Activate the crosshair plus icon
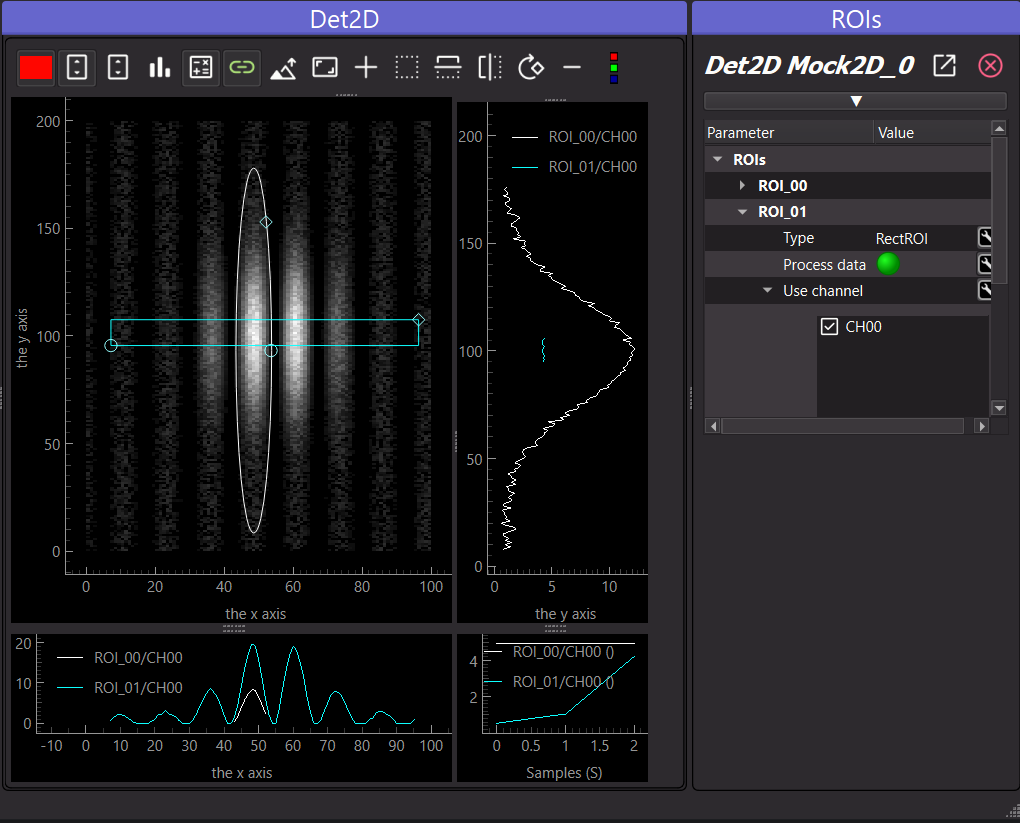The image size is (1020, 823). (366, 68)
